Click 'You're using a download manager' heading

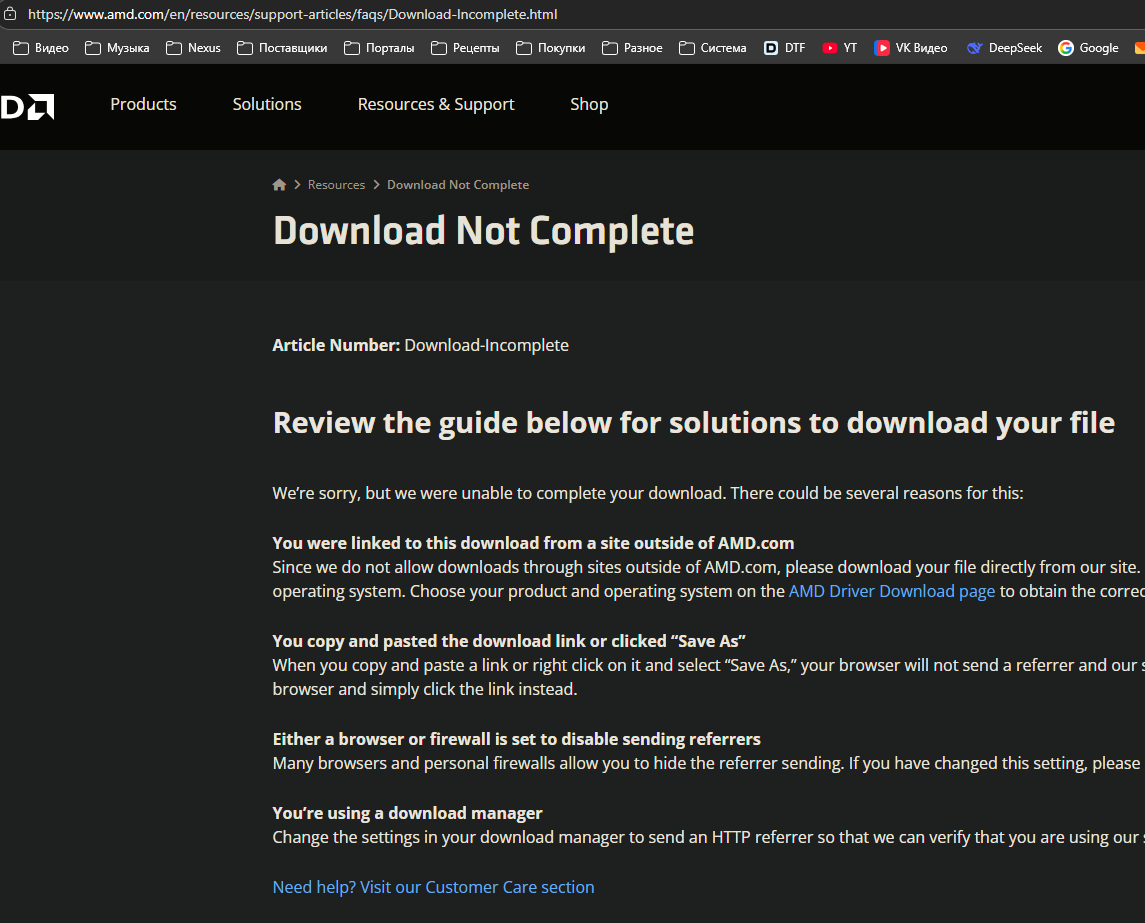(x=407, y=813)
